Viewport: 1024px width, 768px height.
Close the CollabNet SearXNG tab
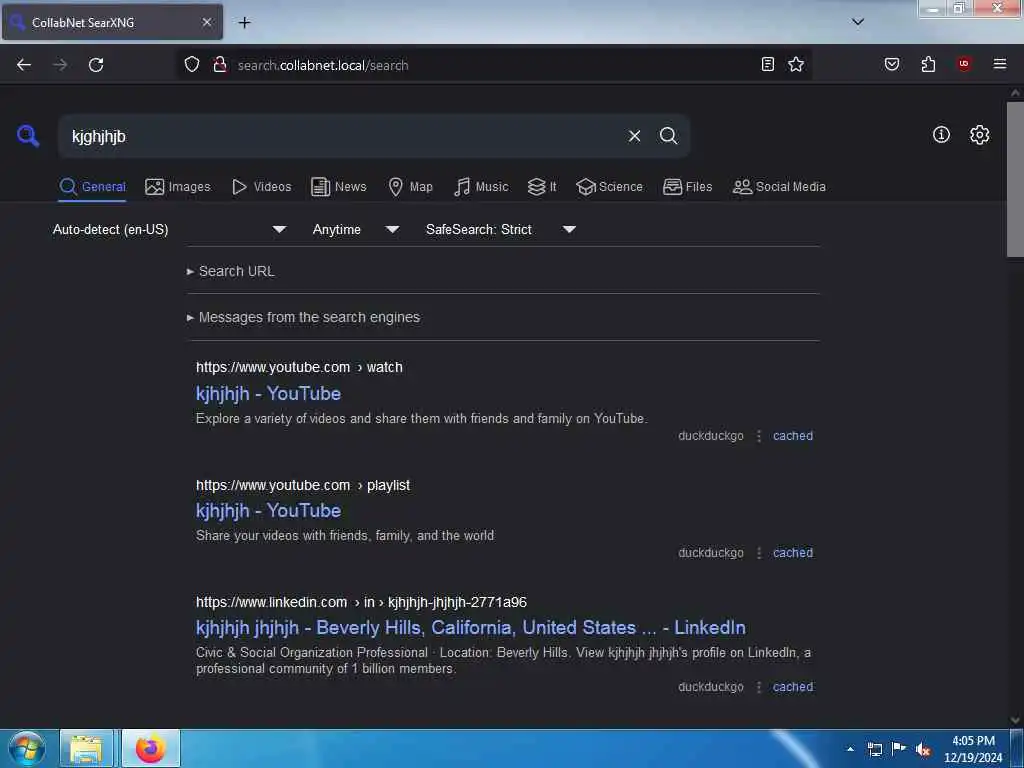pyautogui.click(x=207, y=22)
